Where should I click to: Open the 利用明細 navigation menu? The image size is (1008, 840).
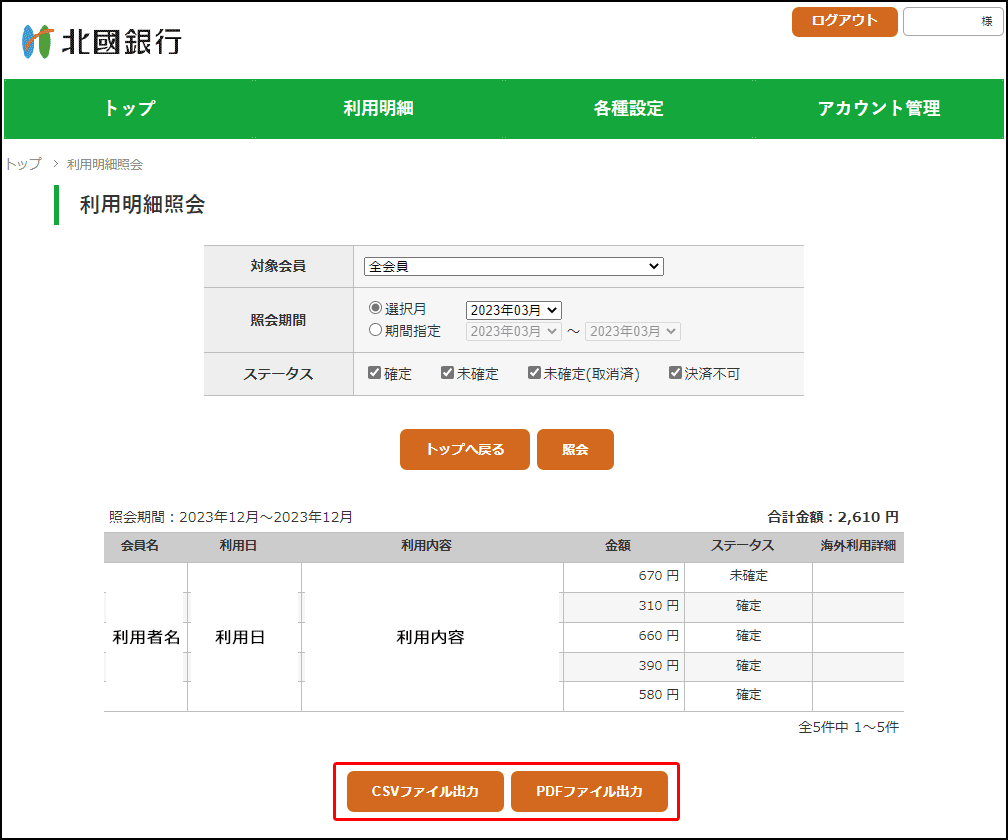378,109
